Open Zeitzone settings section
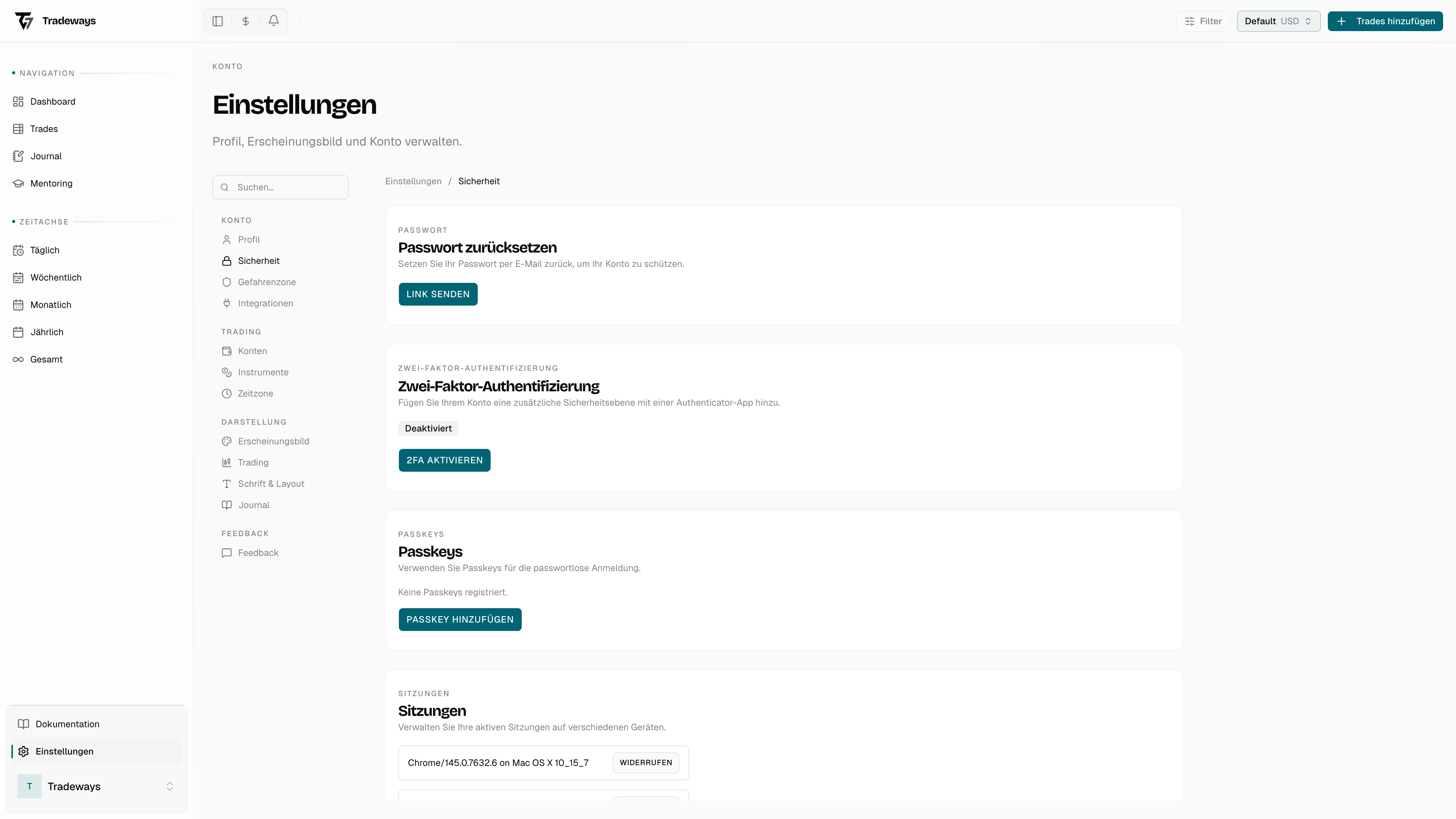 255,394
